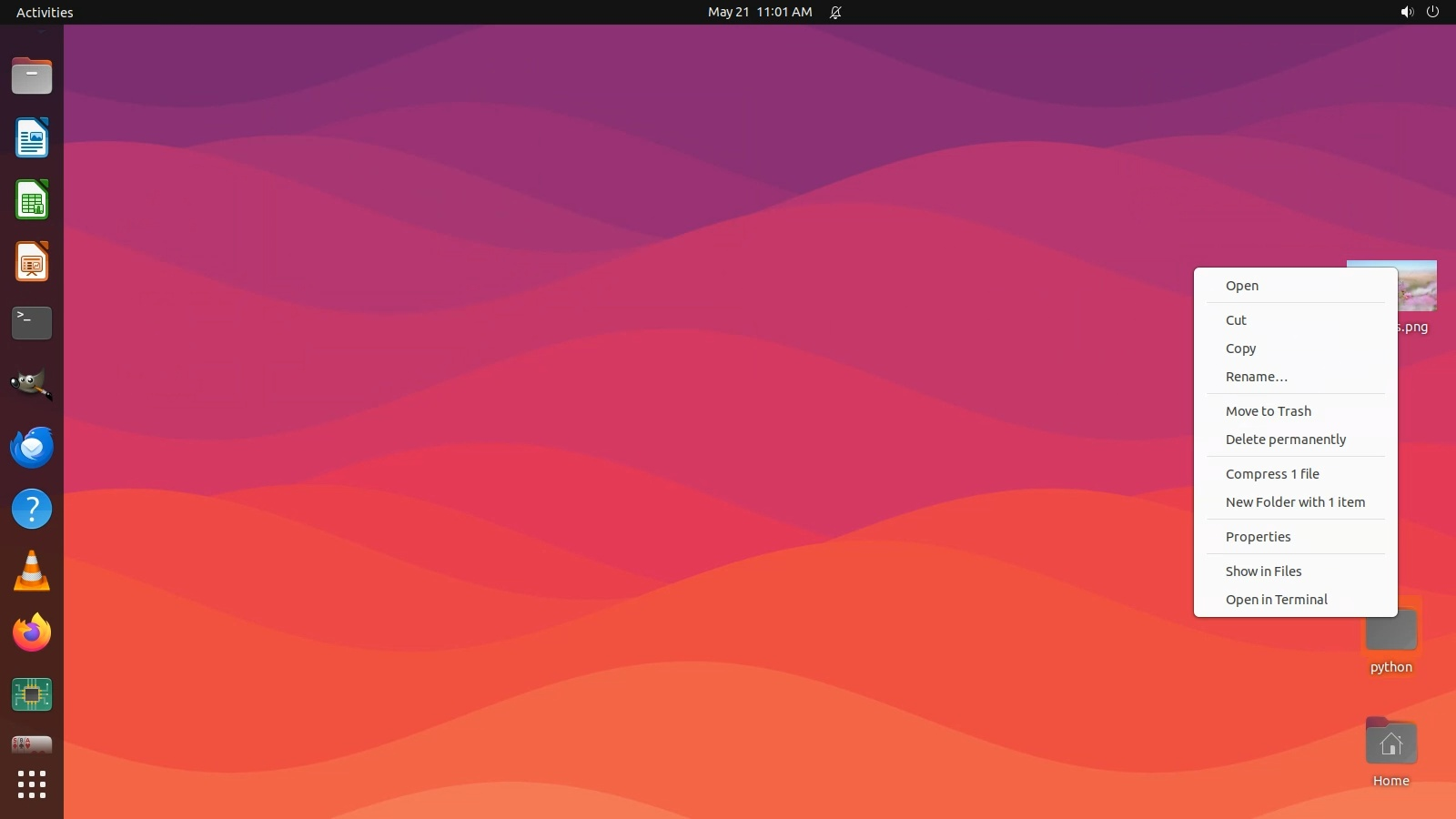Launch GIMP from the dock
The height and width of the screenshot is (819, 1456).
(x=32, y=385)
